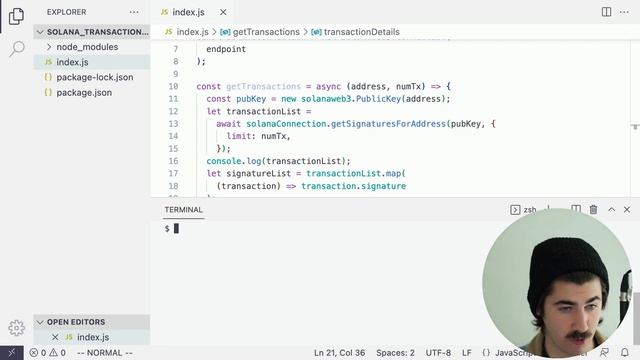
Task: Open editor more actions menu
Action: 624,12
